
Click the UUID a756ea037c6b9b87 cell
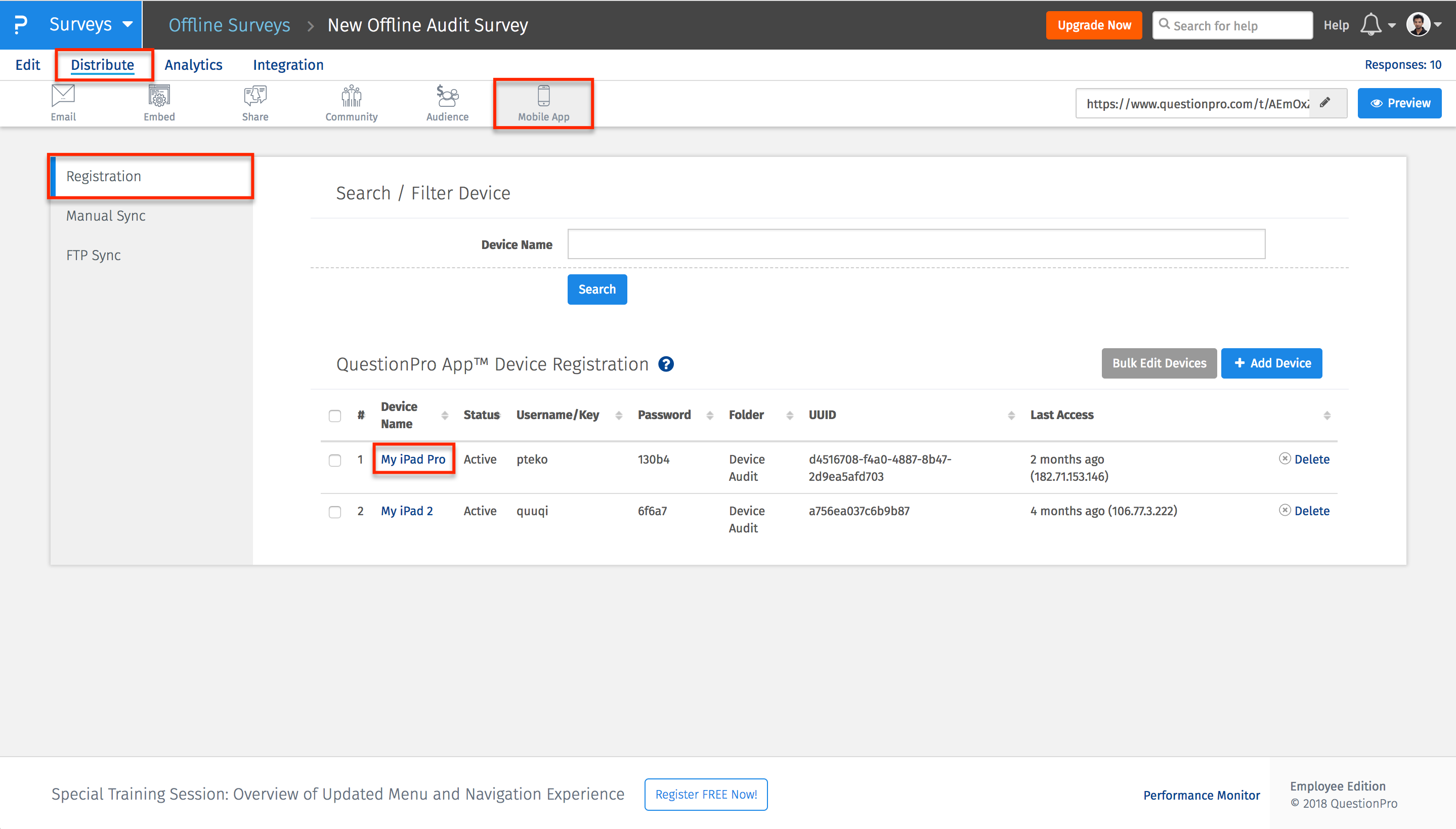pyautogui.click(x=859, y=511)
